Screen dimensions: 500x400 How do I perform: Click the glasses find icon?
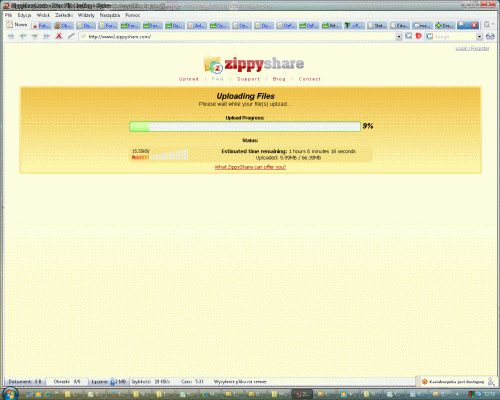click(x=490, y=36)
